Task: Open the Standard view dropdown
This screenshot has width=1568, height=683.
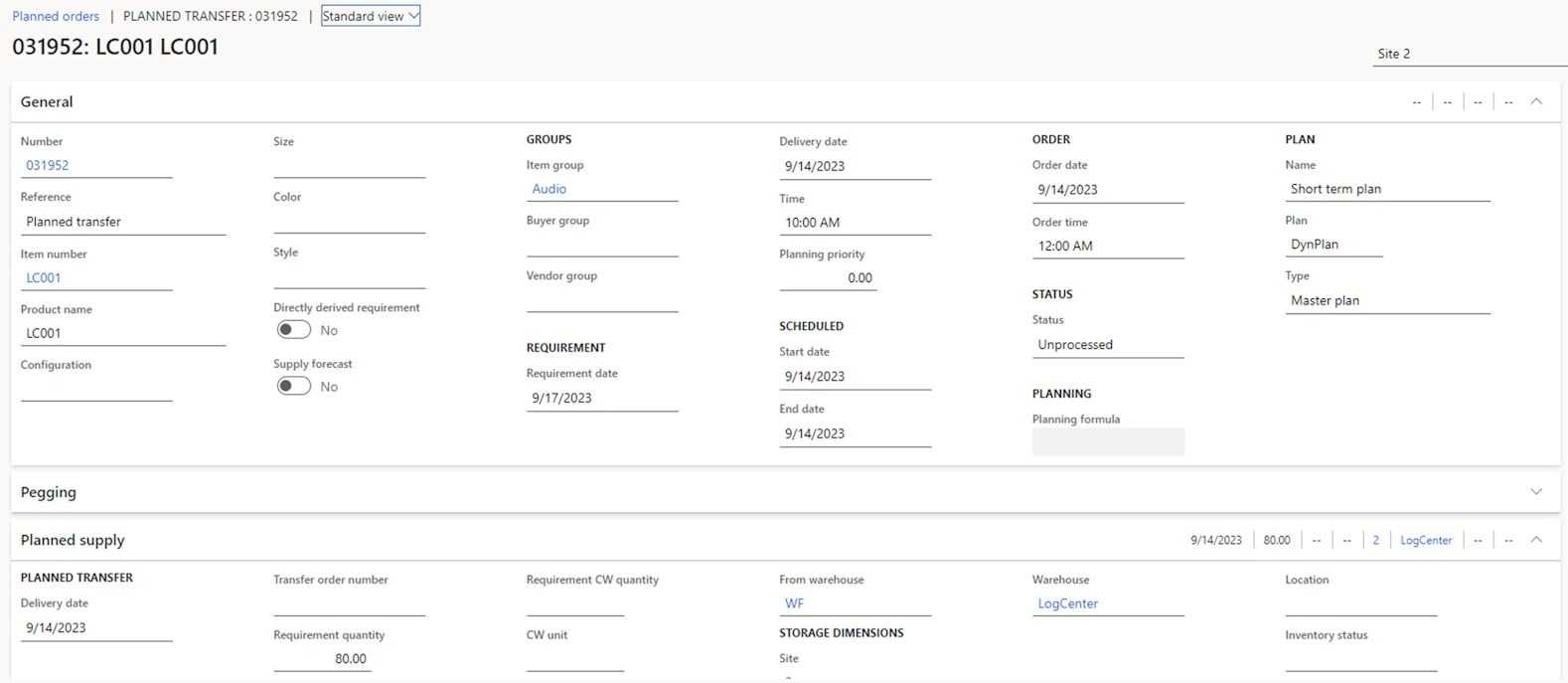Action: tap(371, 16)
